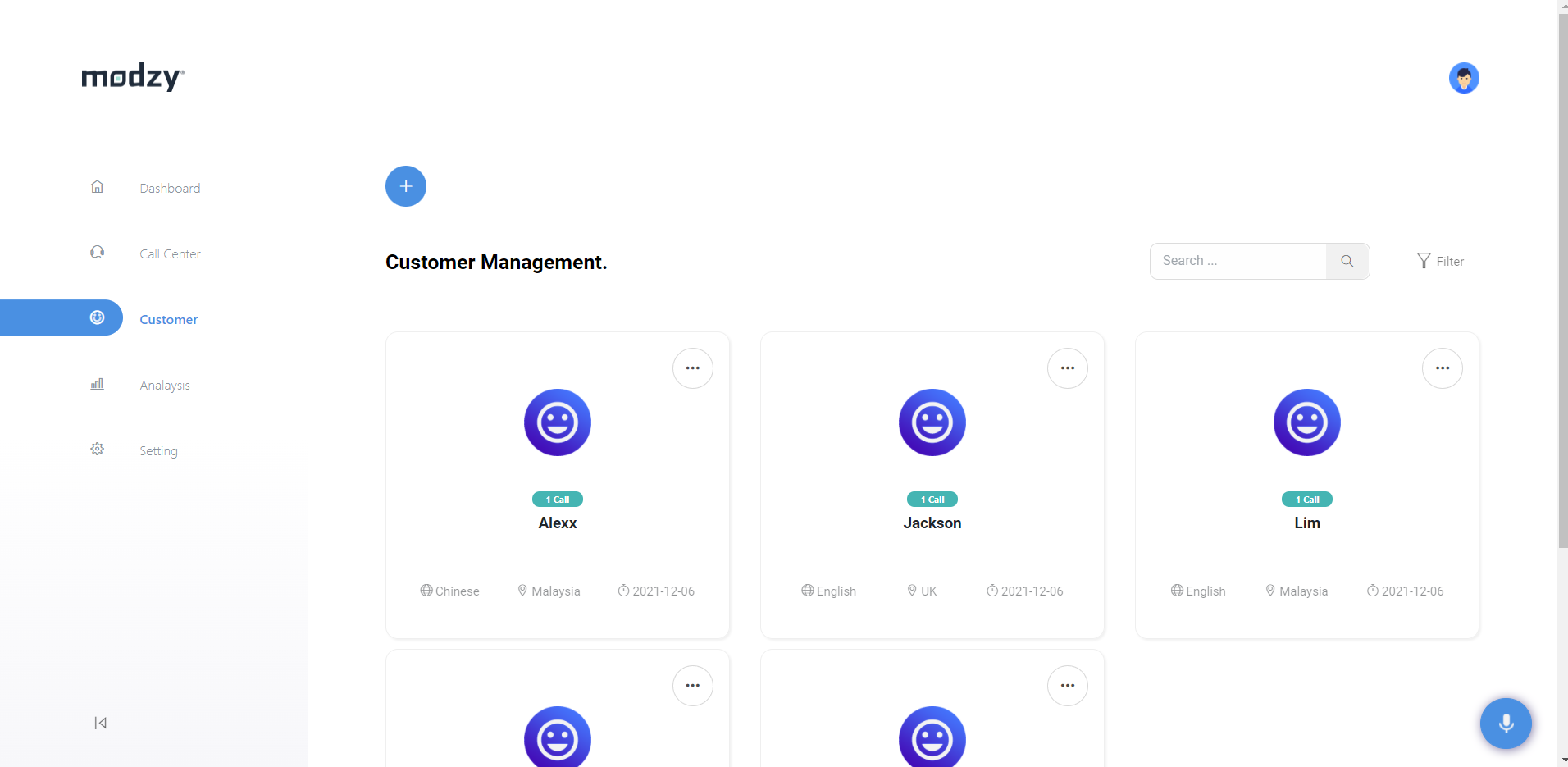The image size is (1568, 767).
Task: Click date 2021-12-06 on Jackson card
Action: pos(1024,591)
